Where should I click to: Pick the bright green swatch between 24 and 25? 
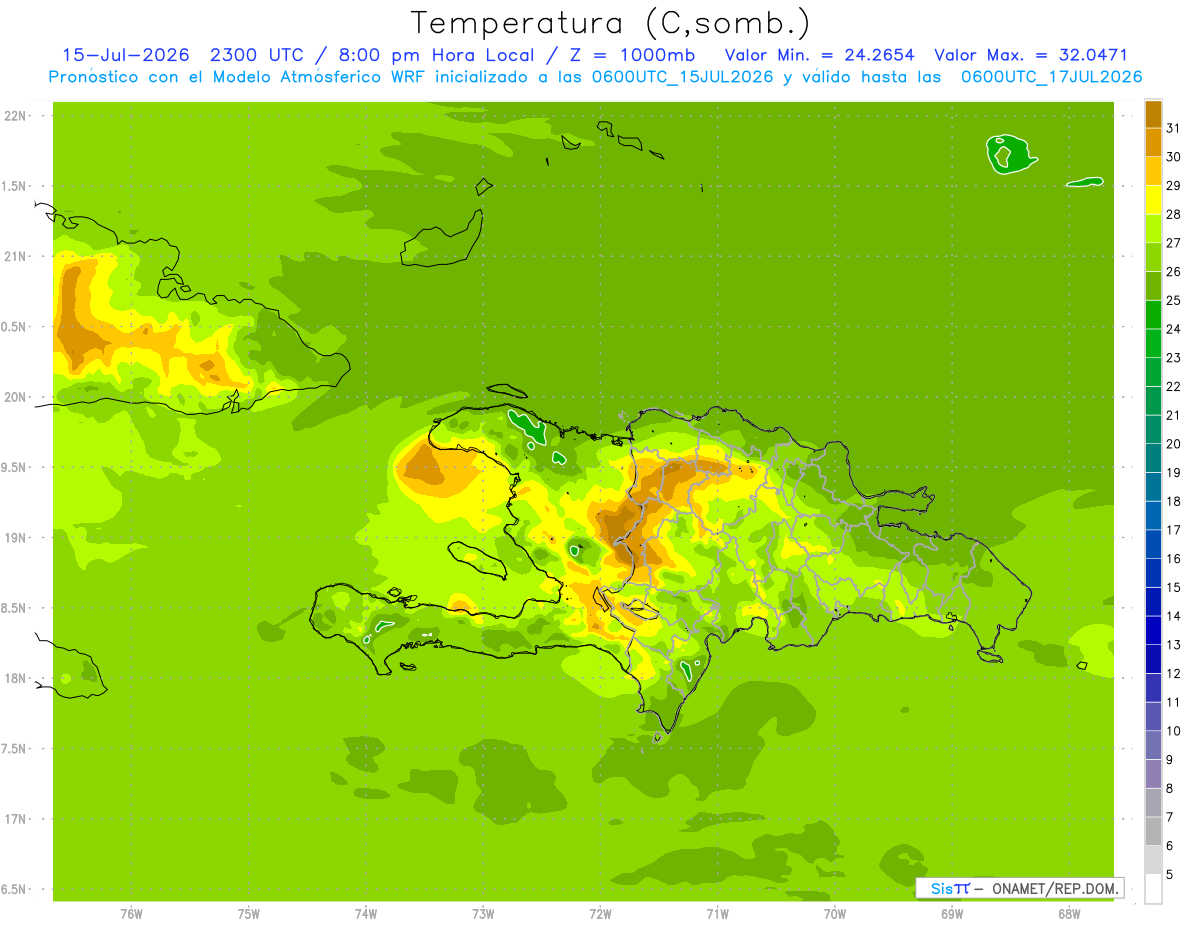pos(1153,315)
